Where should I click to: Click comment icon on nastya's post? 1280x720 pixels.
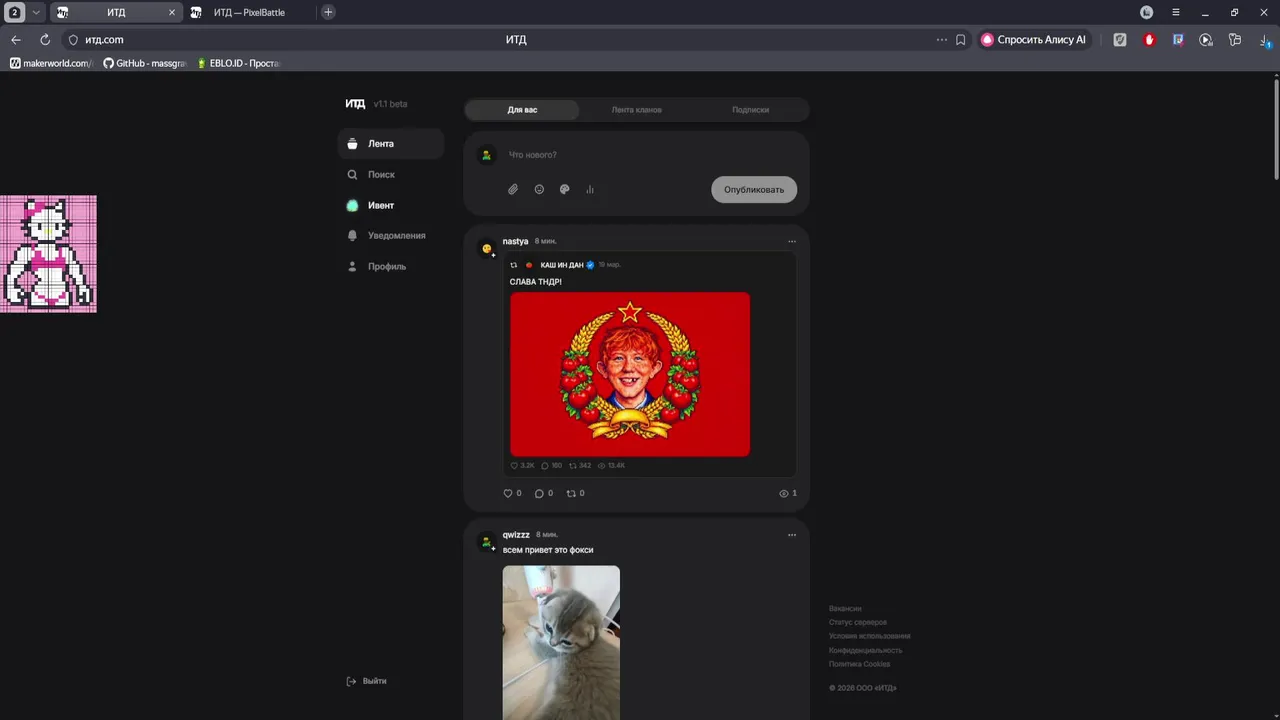click(539, 493)
